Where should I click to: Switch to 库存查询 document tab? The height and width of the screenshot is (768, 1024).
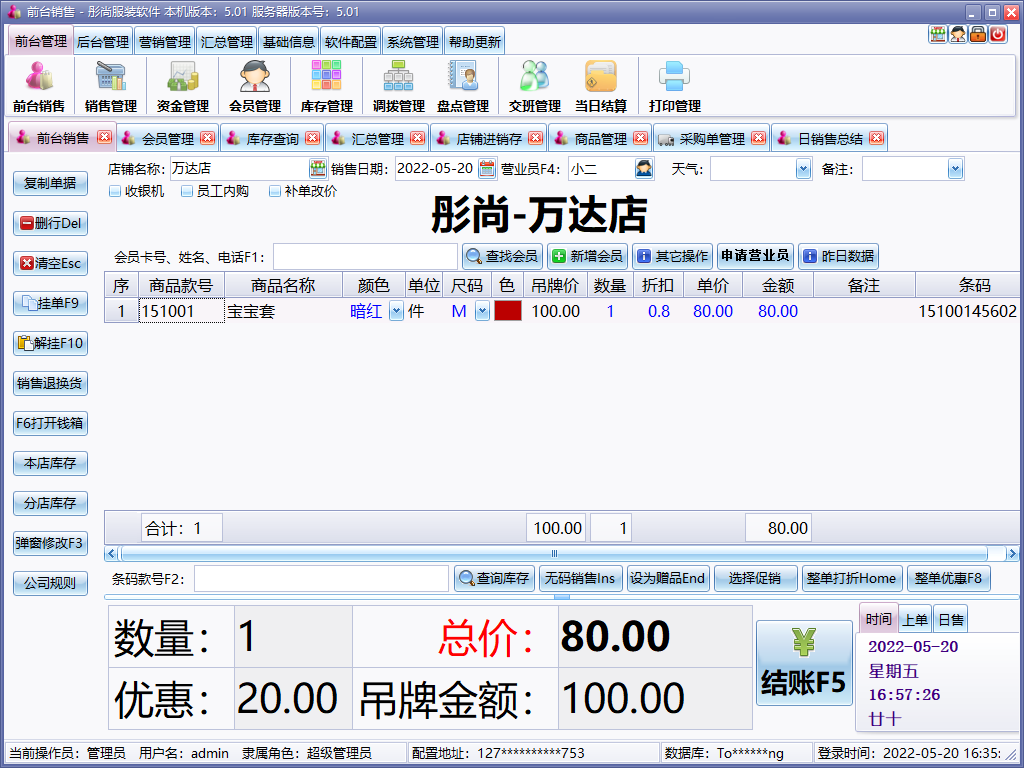tap(272, 138)
